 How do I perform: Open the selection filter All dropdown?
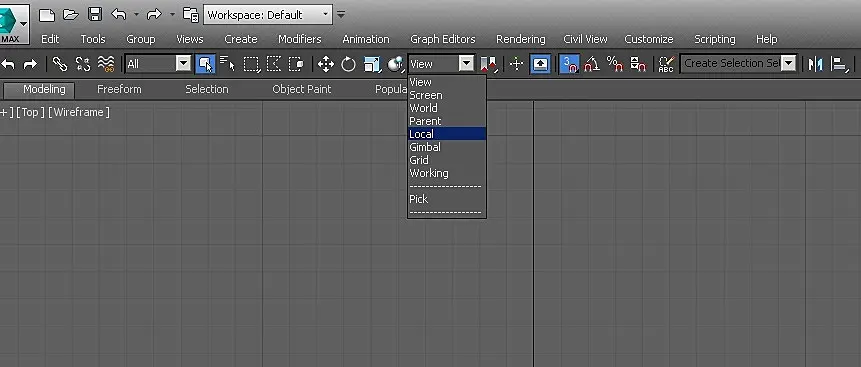[x=158, y=64]
